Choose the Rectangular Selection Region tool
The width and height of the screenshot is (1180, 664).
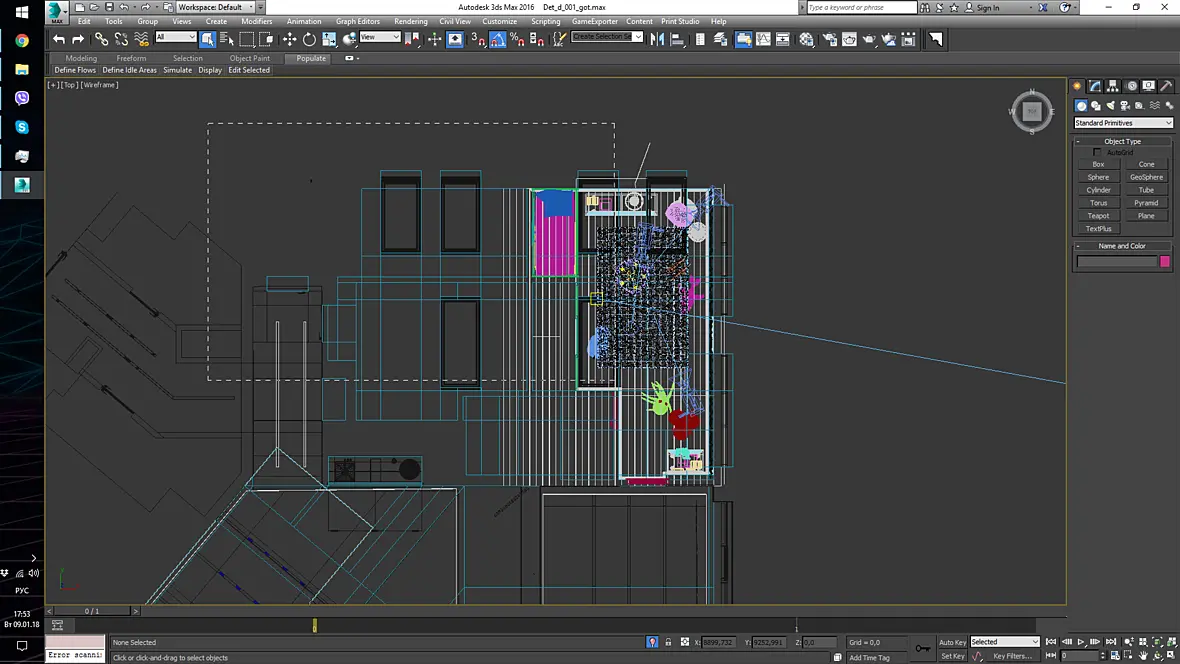(x=247, y=39)
